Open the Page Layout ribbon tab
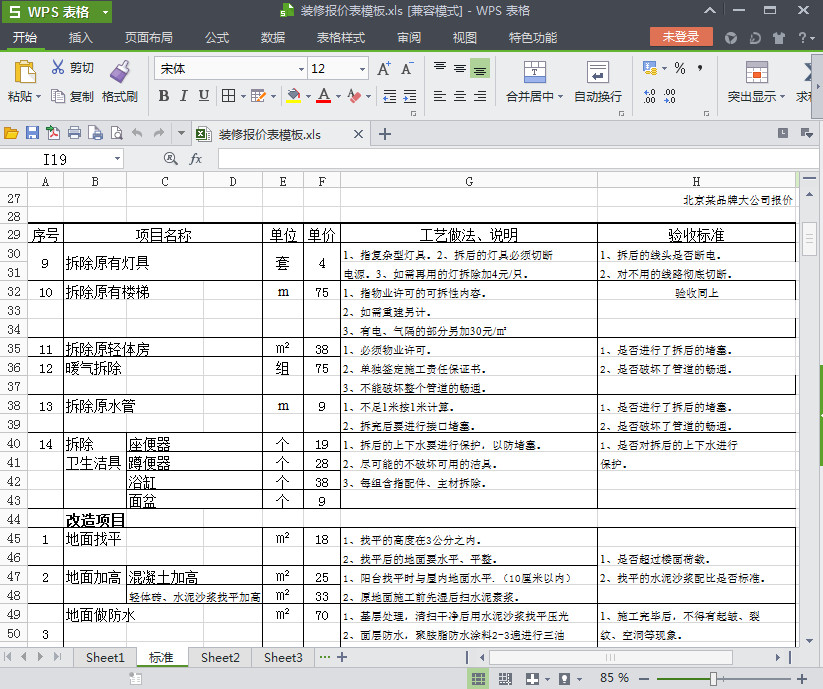 (x=149, y=37)
